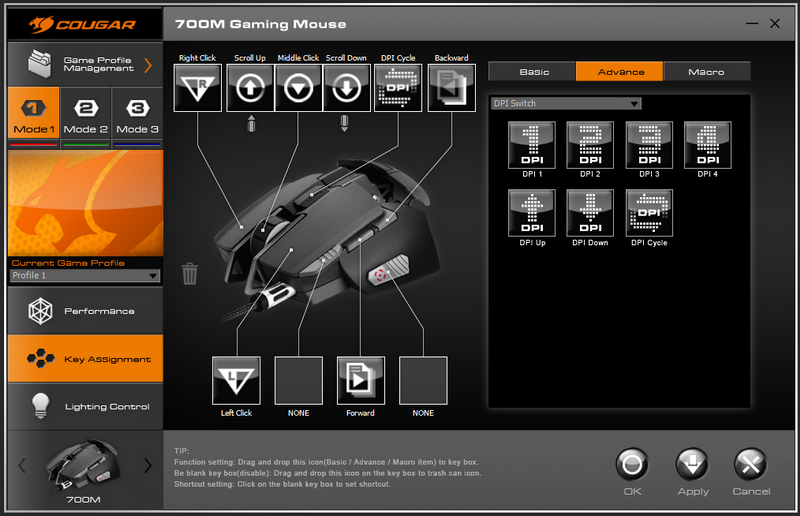Open the Key Assignment section
This screenshot has width=800, height=516.
[x=86, y=359]
